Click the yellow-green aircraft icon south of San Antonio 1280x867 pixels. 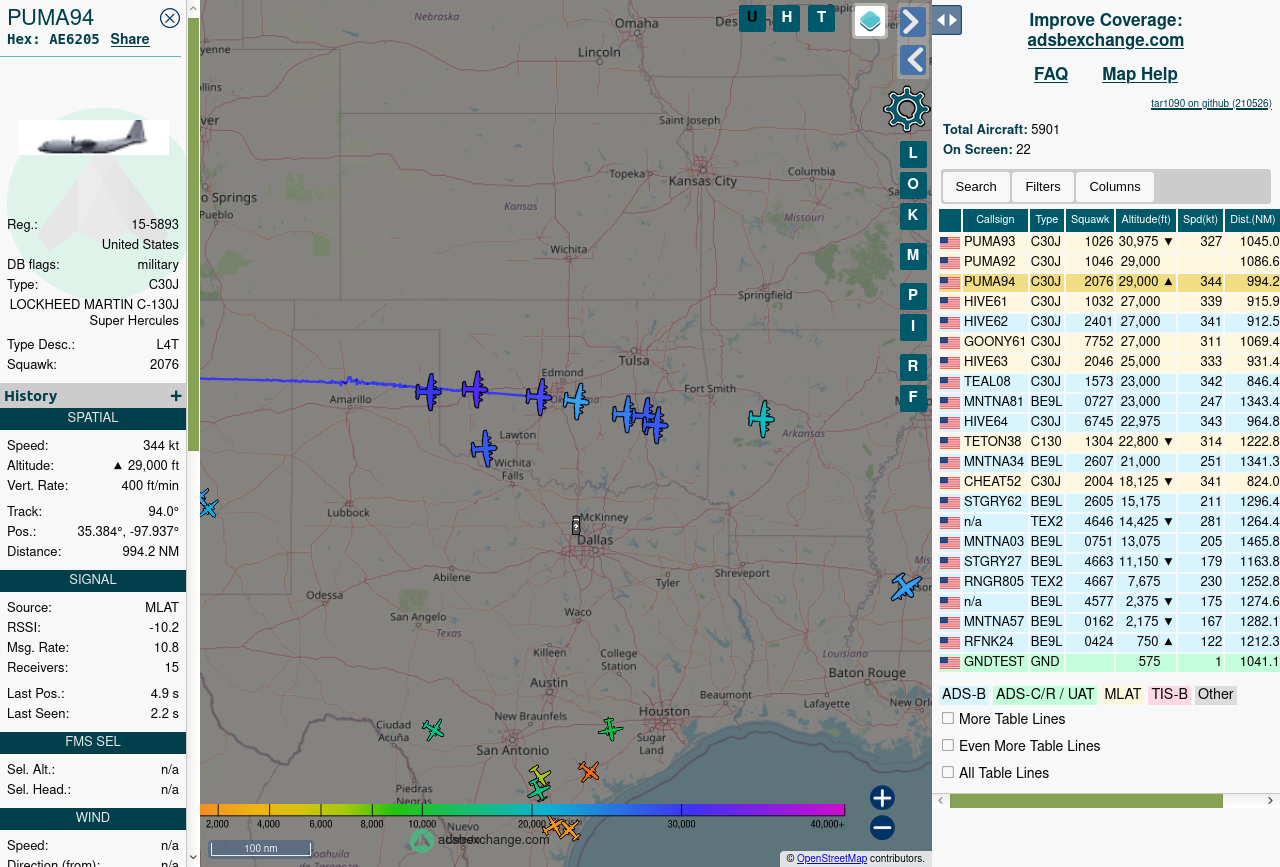pyautogui.click(x=540, y=775)
